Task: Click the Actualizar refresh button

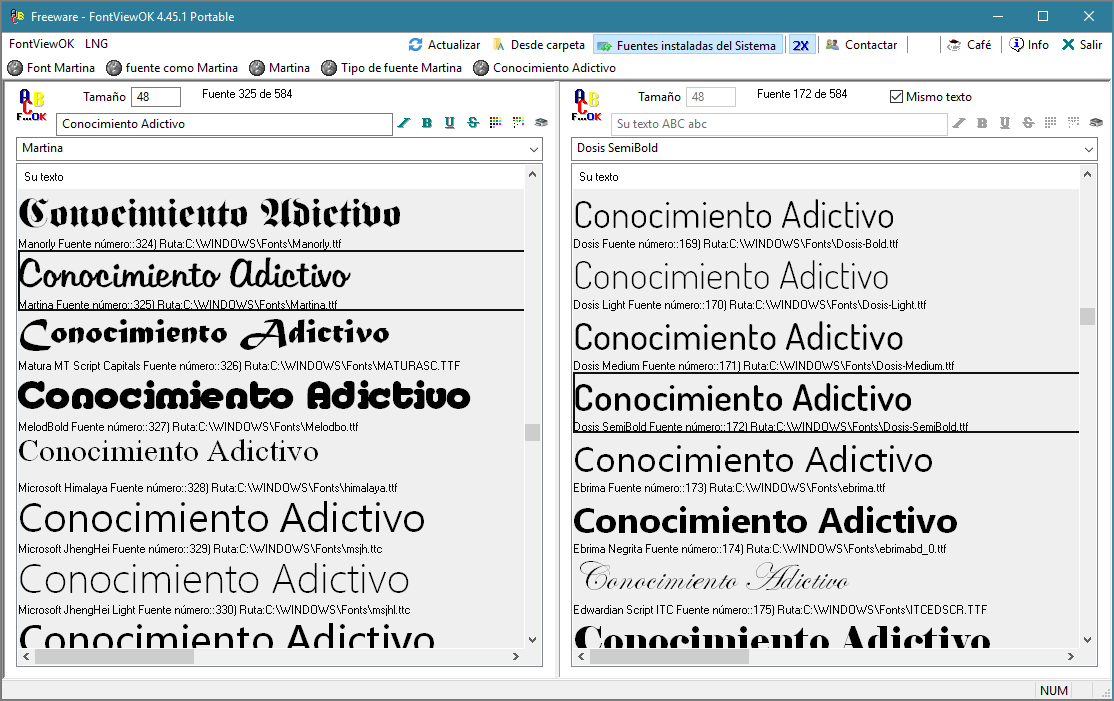Action: click(445, 45)
